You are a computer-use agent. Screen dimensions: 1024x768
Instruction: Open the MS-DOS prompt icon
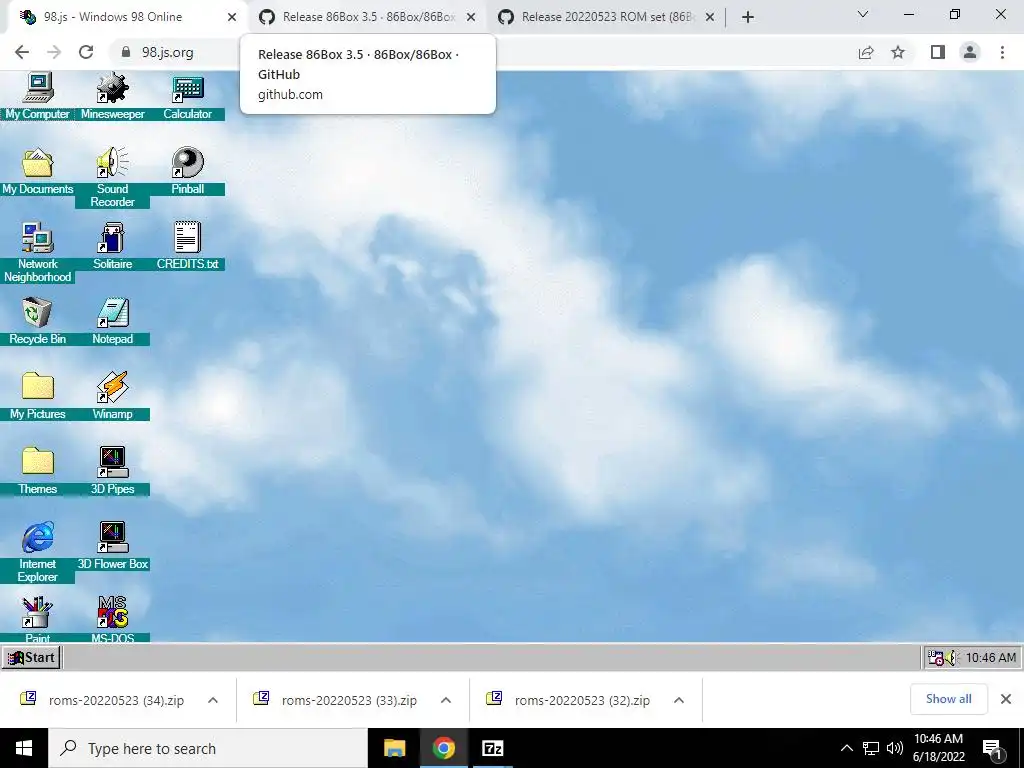tap(112, 619)
